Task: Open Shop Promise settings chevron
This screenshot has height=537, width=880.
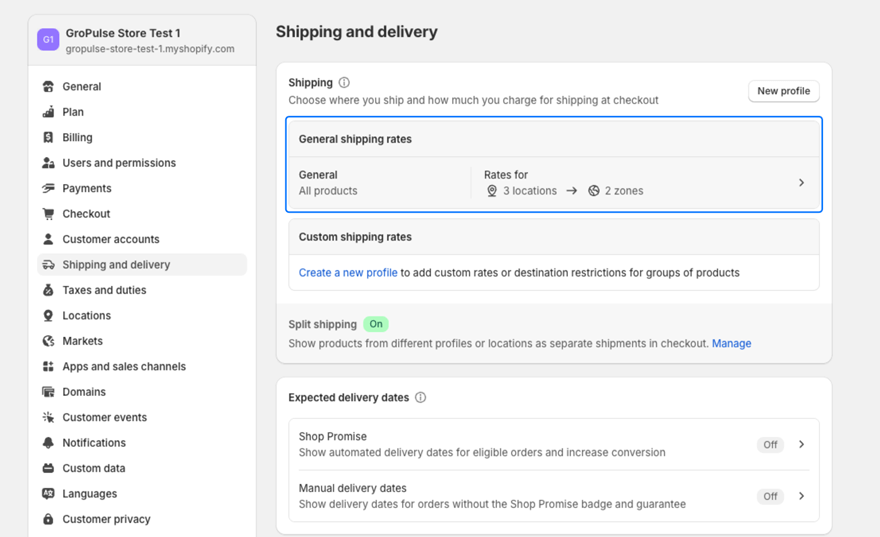Action: point(801,445)
